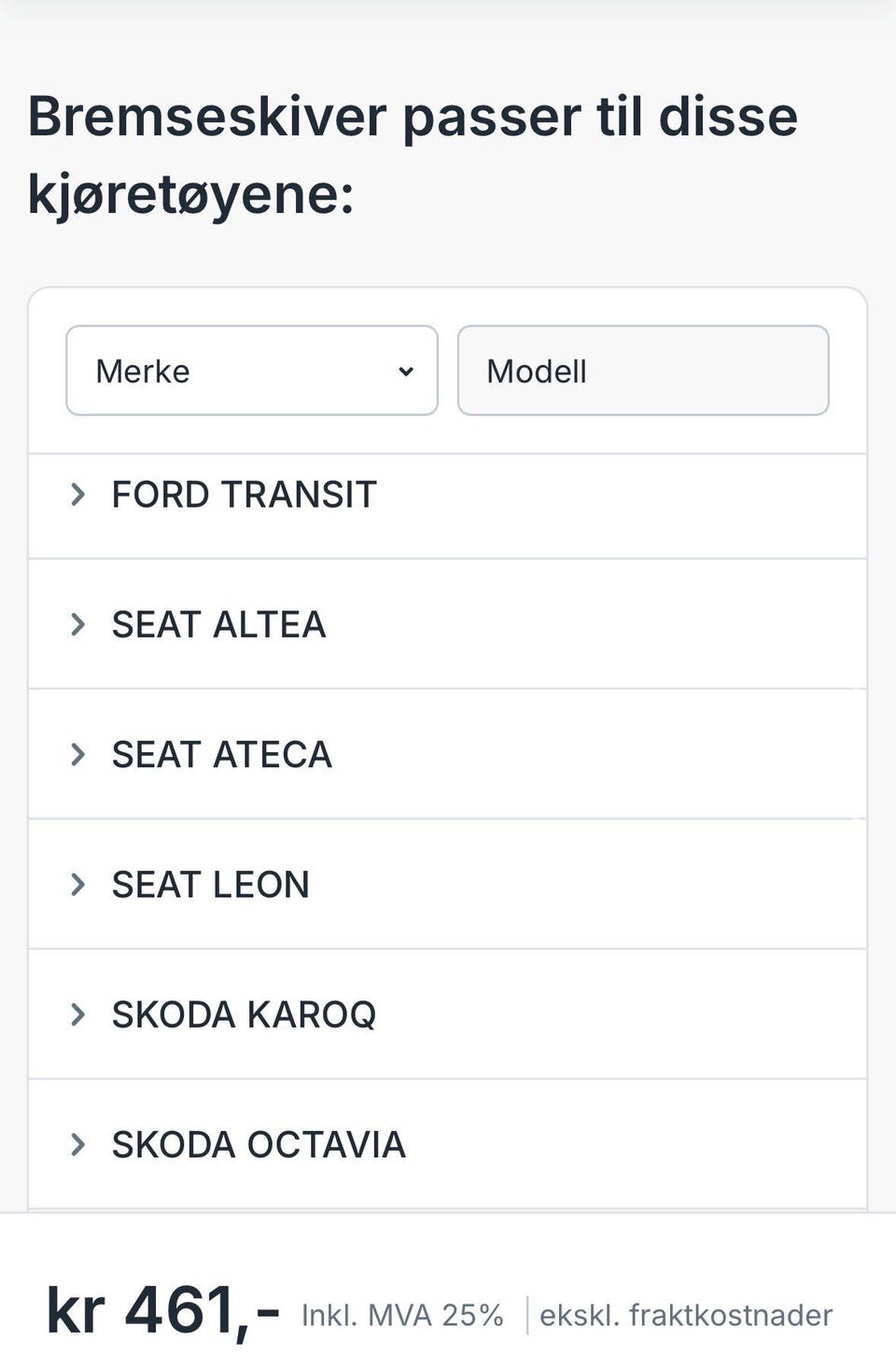
Task: Choose the SKODA OCTAVIA row text
Action: [x=259, y=1144]
